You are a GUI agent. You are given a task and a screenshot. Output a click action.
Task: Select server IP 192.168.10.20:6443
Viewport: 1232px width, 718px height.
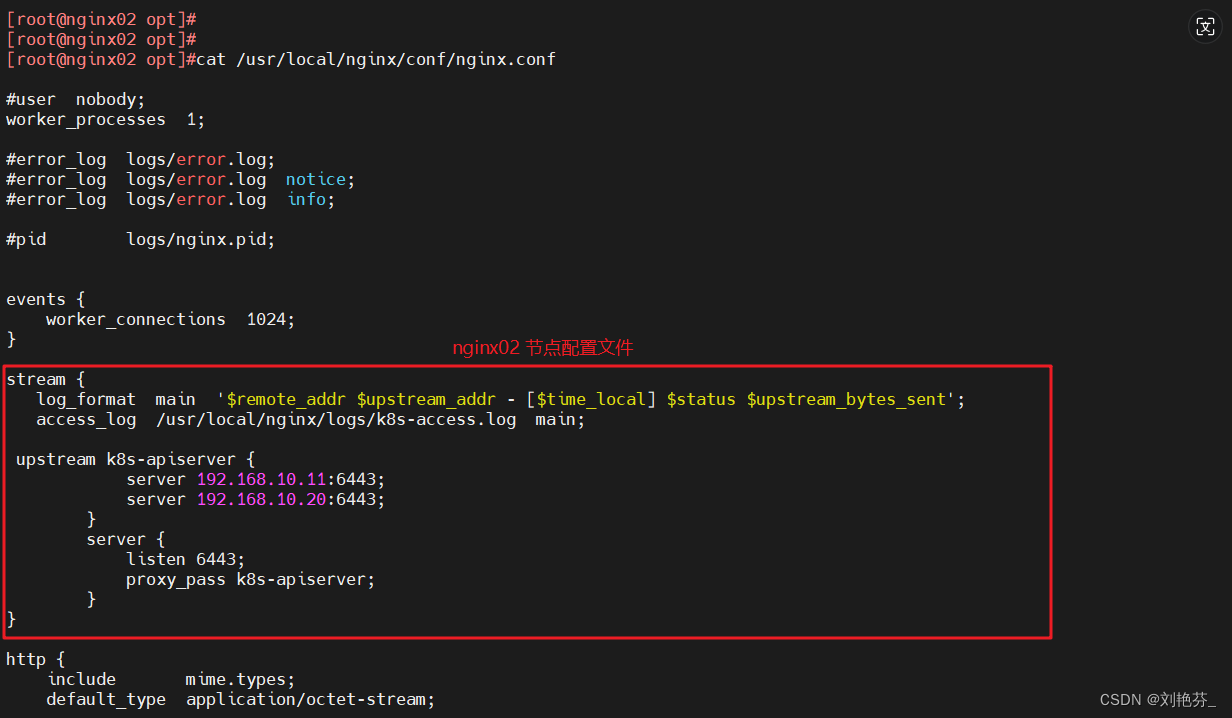(291, 500)
